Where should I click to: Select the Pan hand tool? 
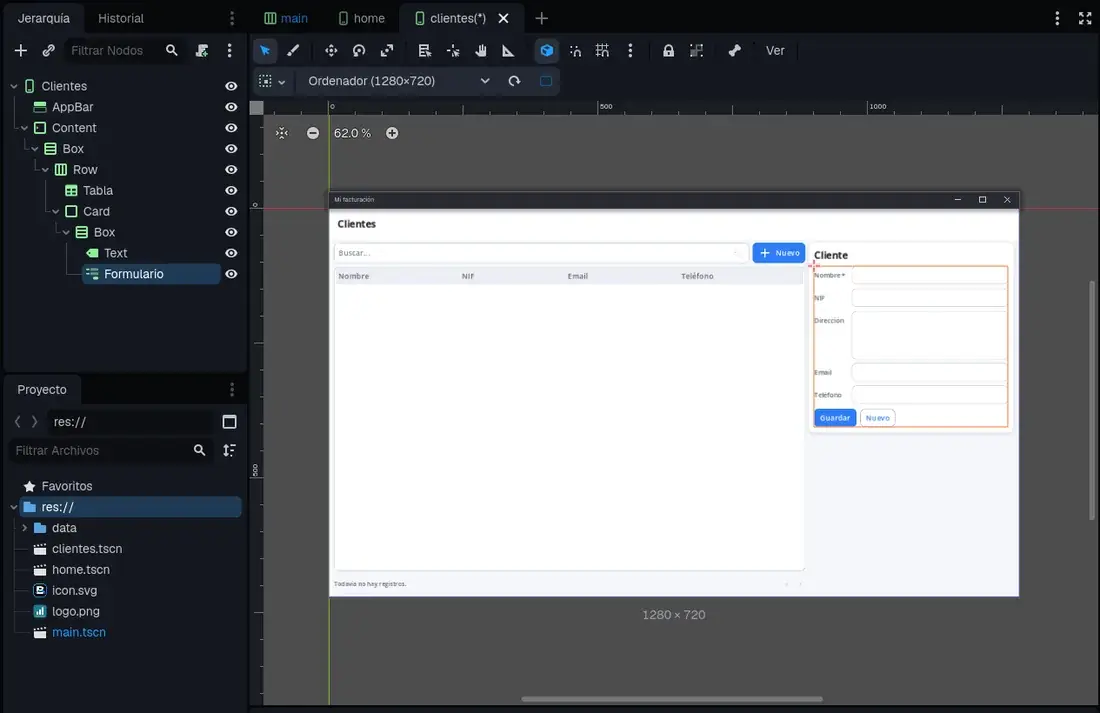click(481, 51)
